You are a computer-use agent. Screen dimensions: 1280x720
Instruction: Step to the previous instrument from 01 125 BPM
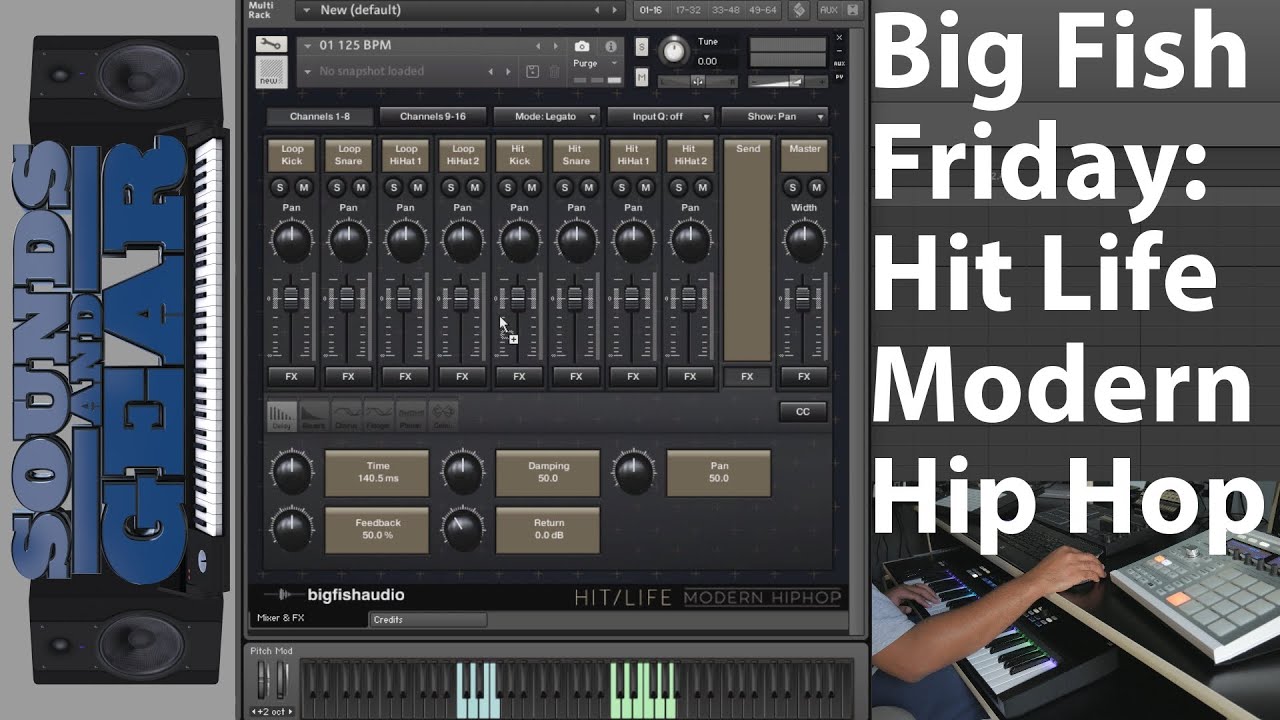[538, 46]
